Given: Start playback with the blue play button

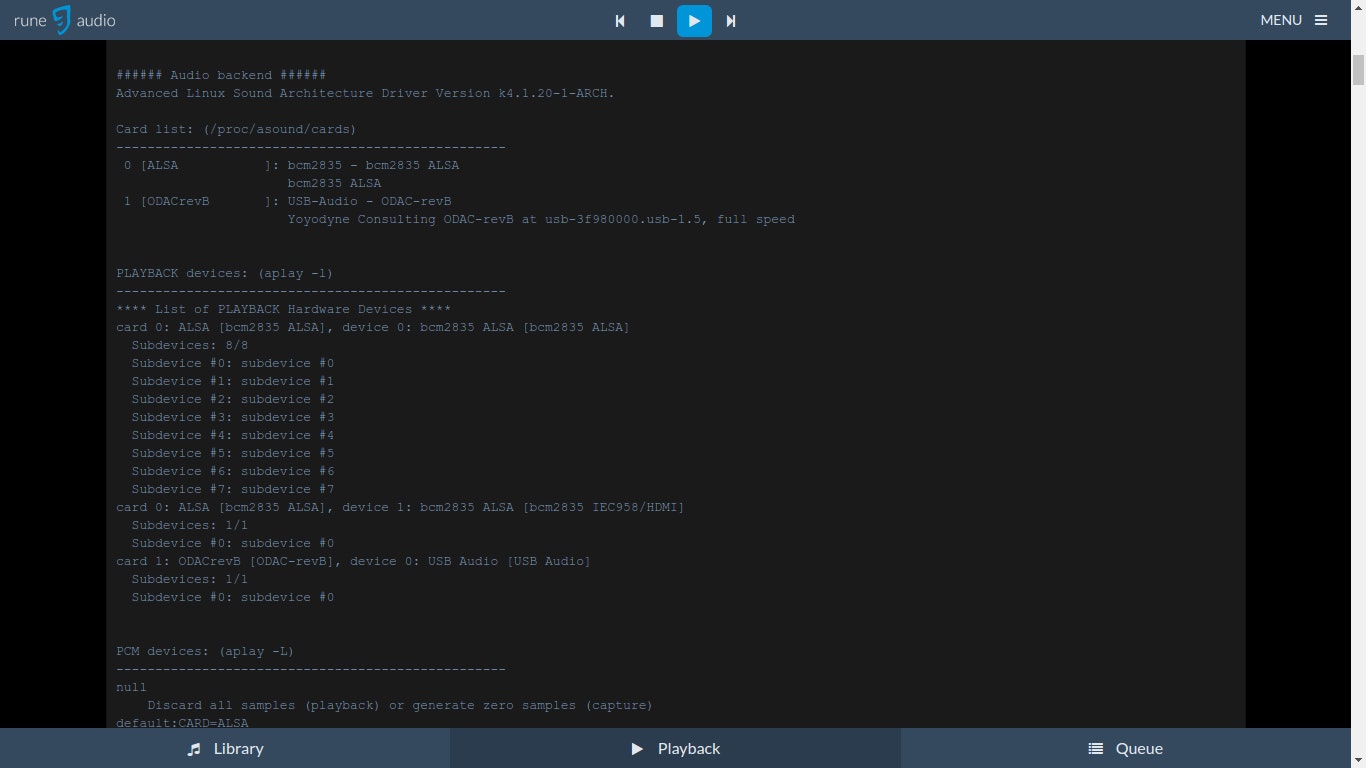Looking at the screenshot, I should click(694, 21).
